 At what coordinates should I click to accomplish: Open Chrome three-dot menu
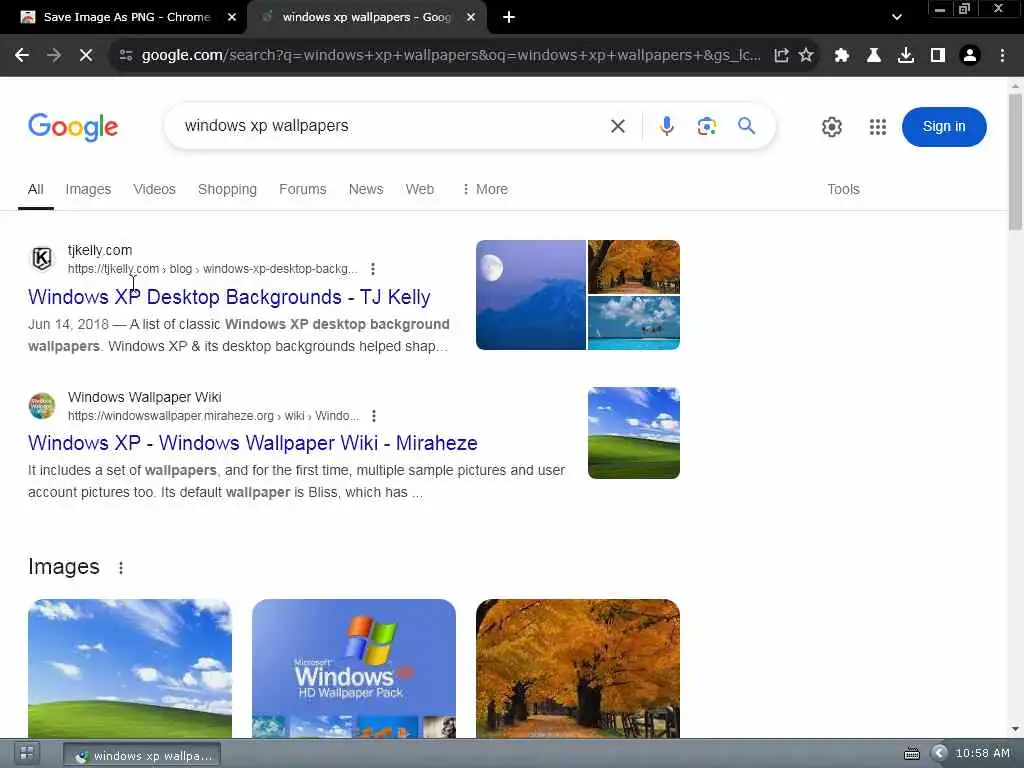pos(1002,56)
